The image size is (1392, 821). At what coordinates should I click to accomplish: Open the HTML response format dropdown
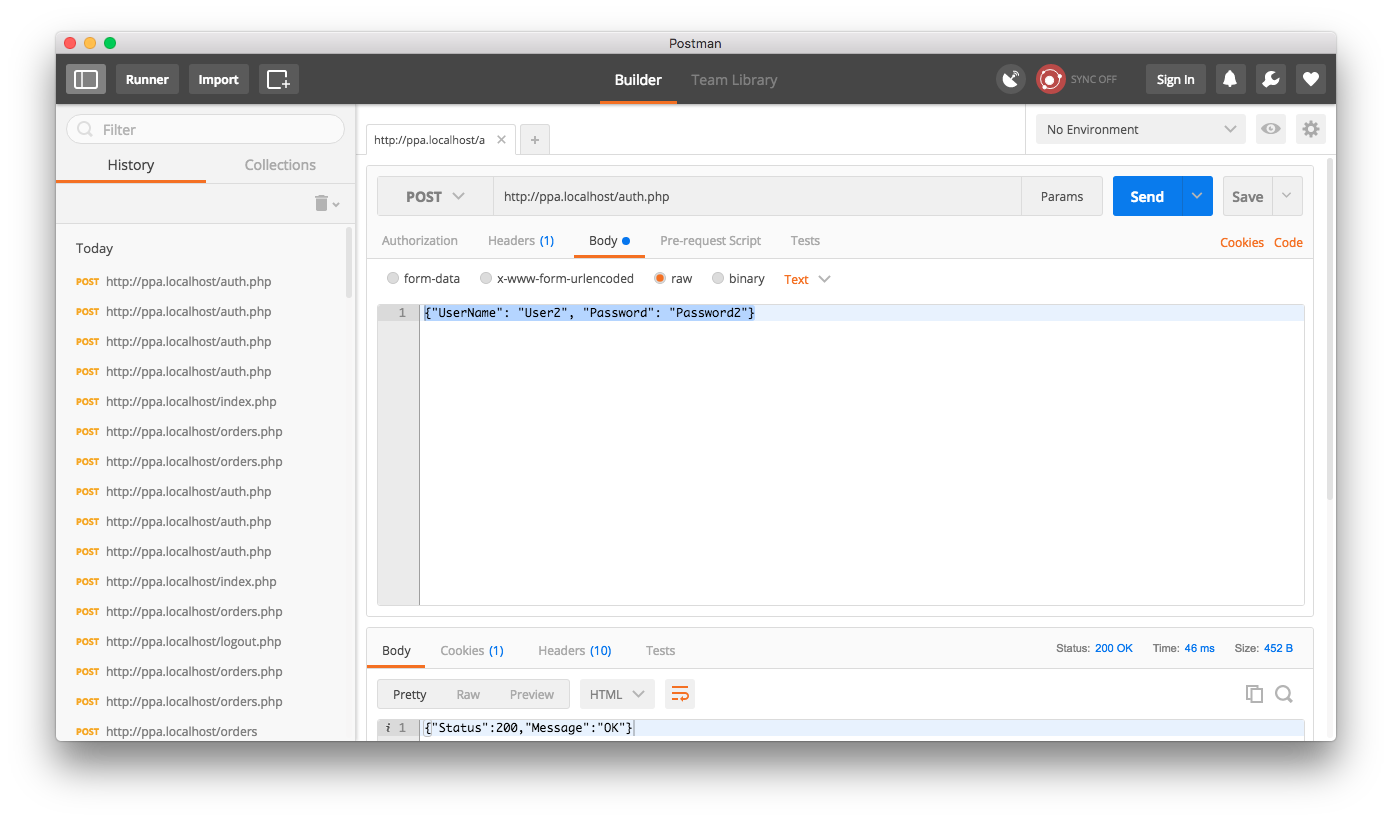617,694
